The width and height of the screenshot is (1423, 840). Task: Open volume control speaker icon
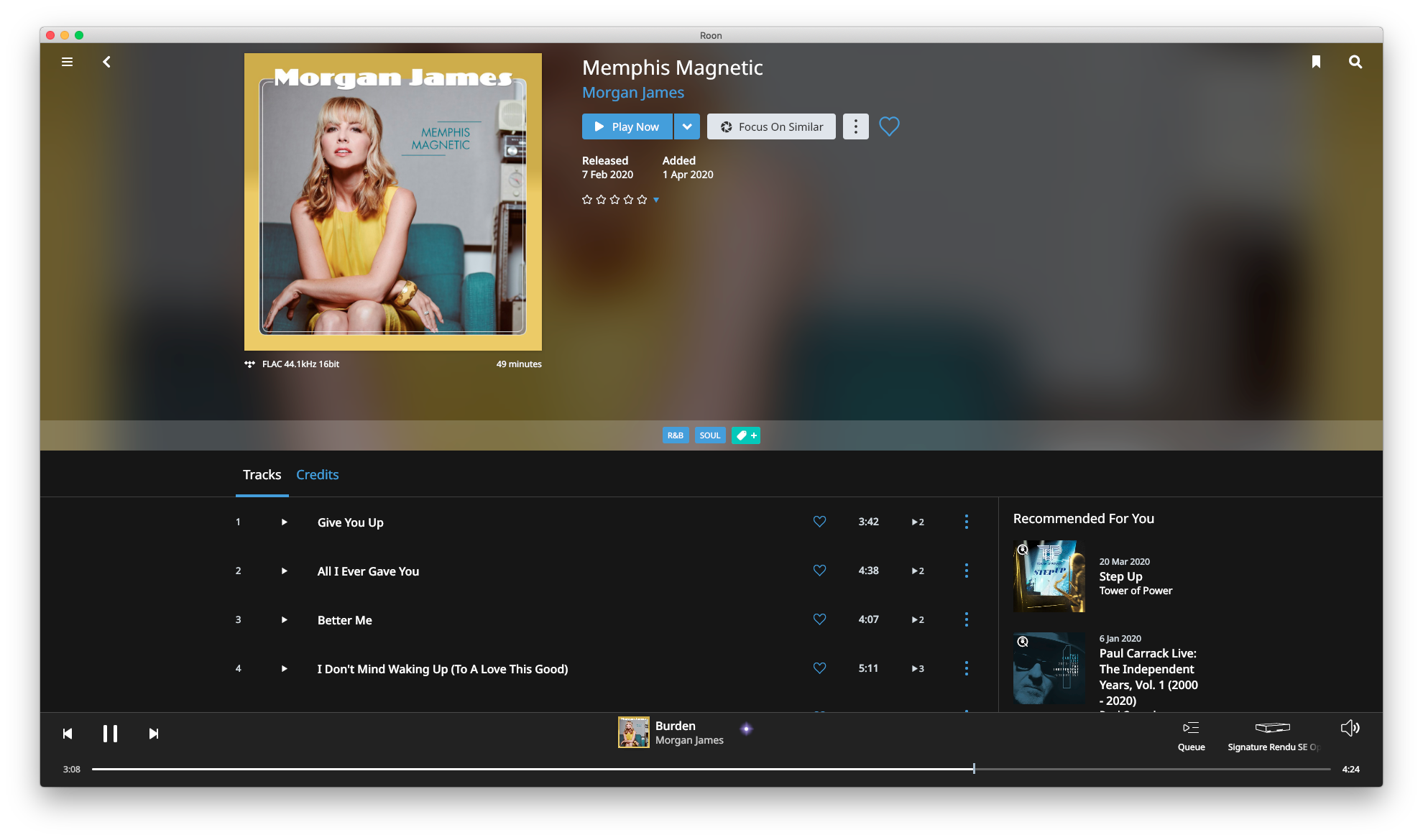click(1350, 728)
